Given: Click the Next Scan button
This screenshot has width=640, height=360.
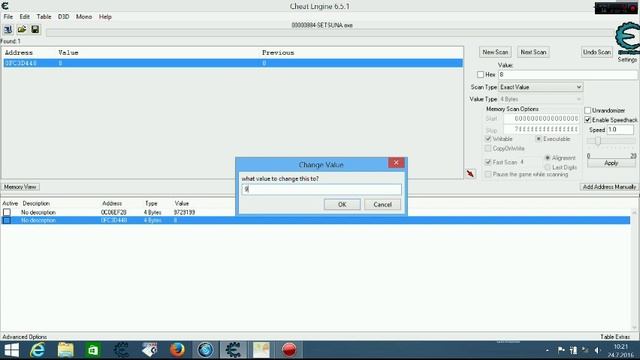Looking at the screenshot, I should [x=533, y=52].
